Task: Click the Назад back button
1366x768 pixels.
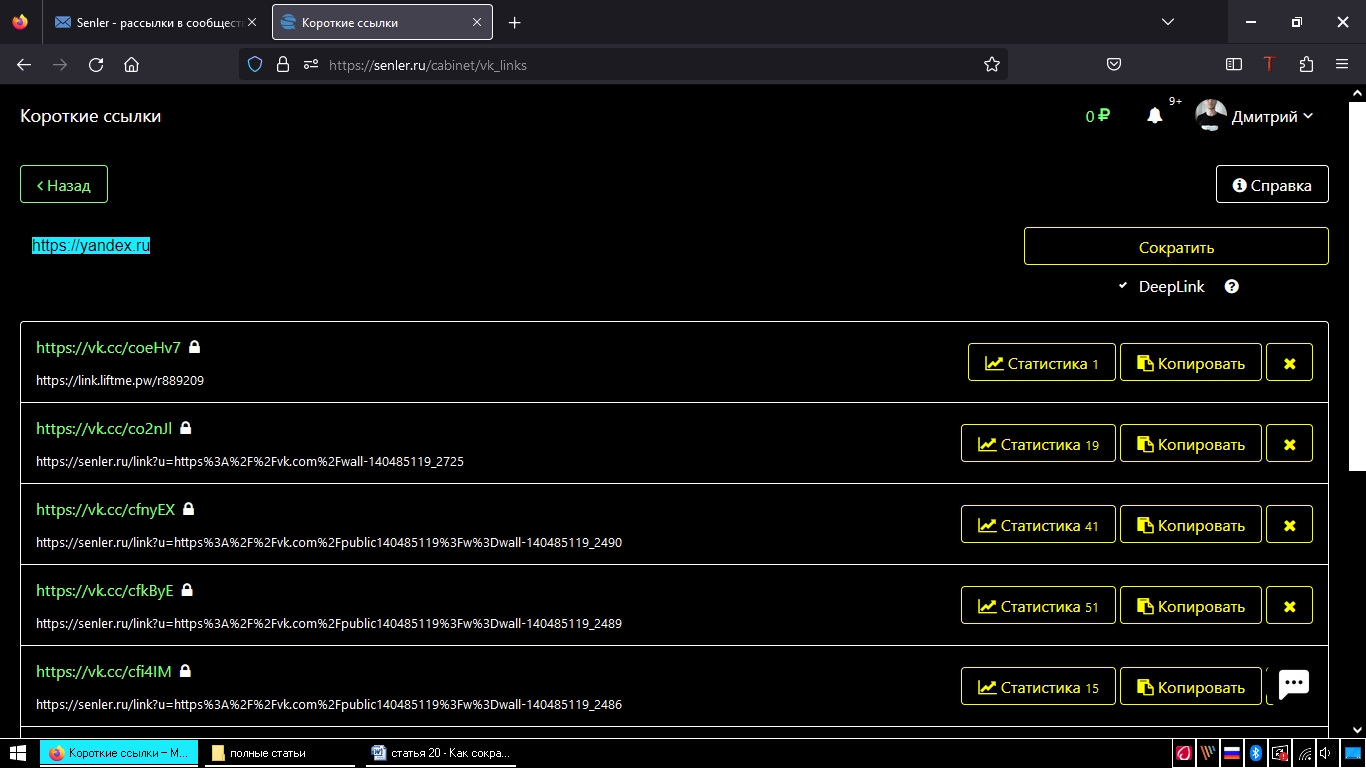Action: tap(64, 185)
